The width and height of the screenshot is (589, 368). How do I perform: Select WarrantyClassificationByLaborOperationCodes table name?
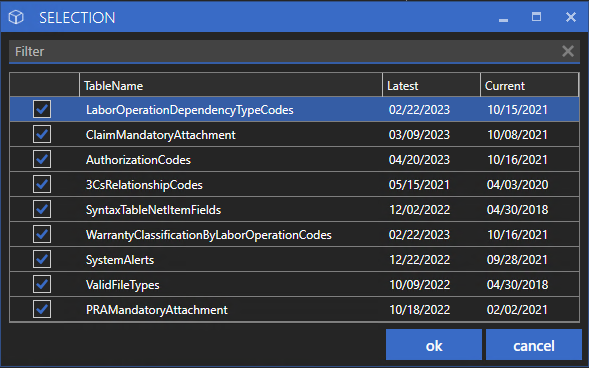point(208,235)
